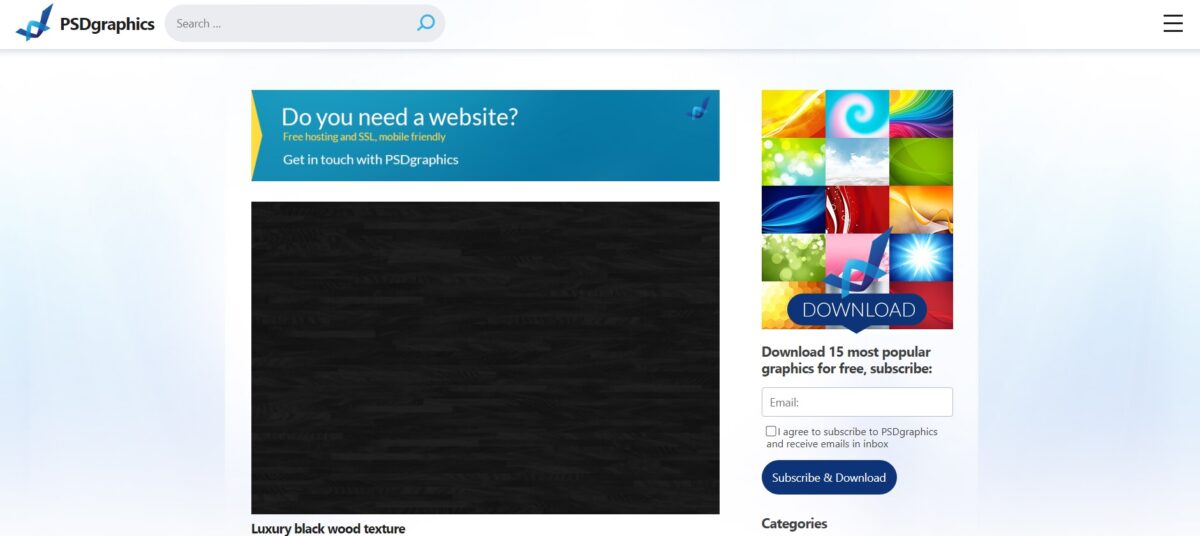Click the DOWNLOAD badge on graphics collage
The image size is (1200, 536).
coord(857,310)
